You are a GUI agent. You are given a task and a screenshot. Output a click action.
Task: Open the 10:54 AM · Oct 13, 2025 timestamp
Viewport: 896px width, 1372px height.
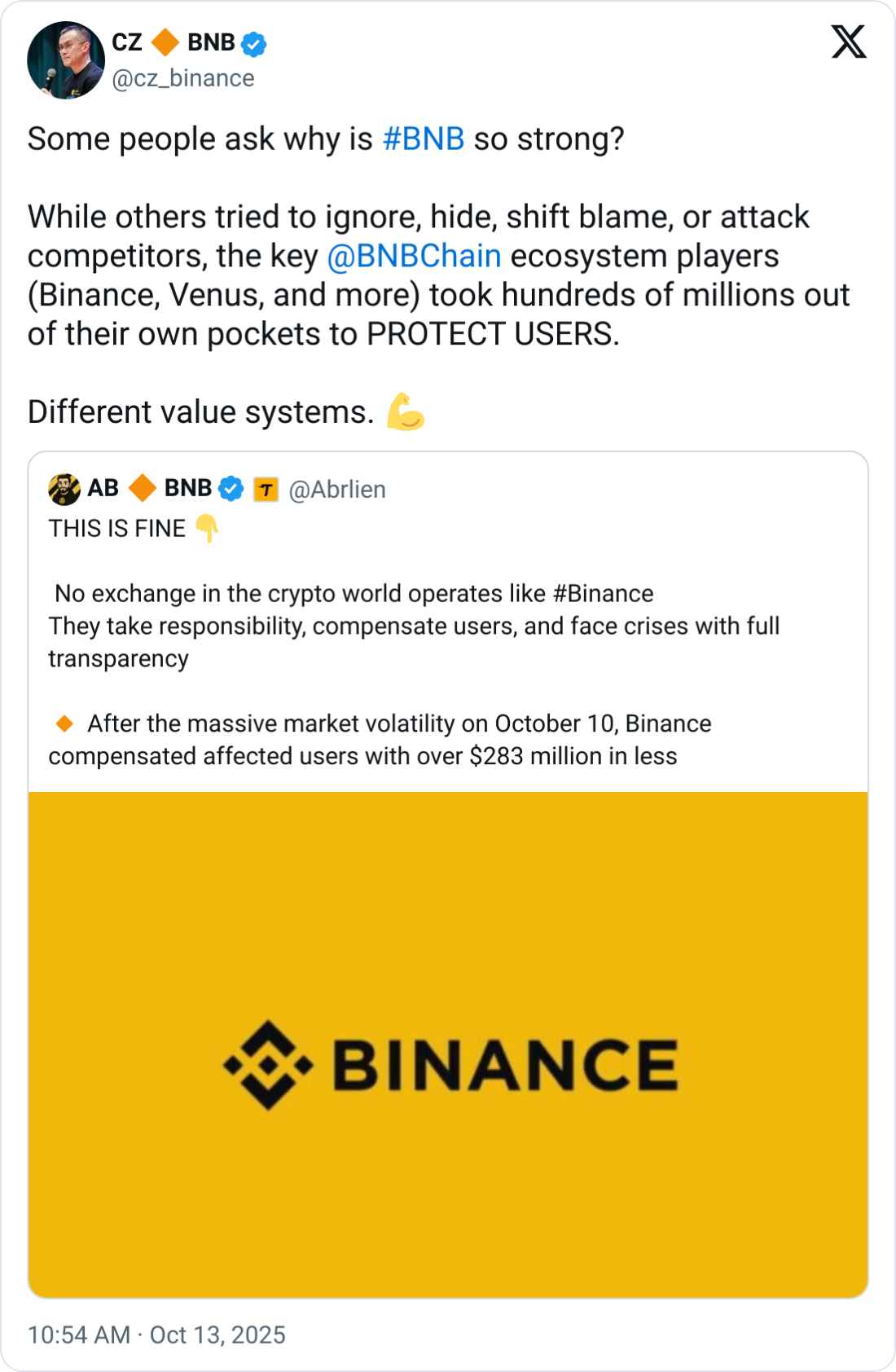coord(156,1335)
